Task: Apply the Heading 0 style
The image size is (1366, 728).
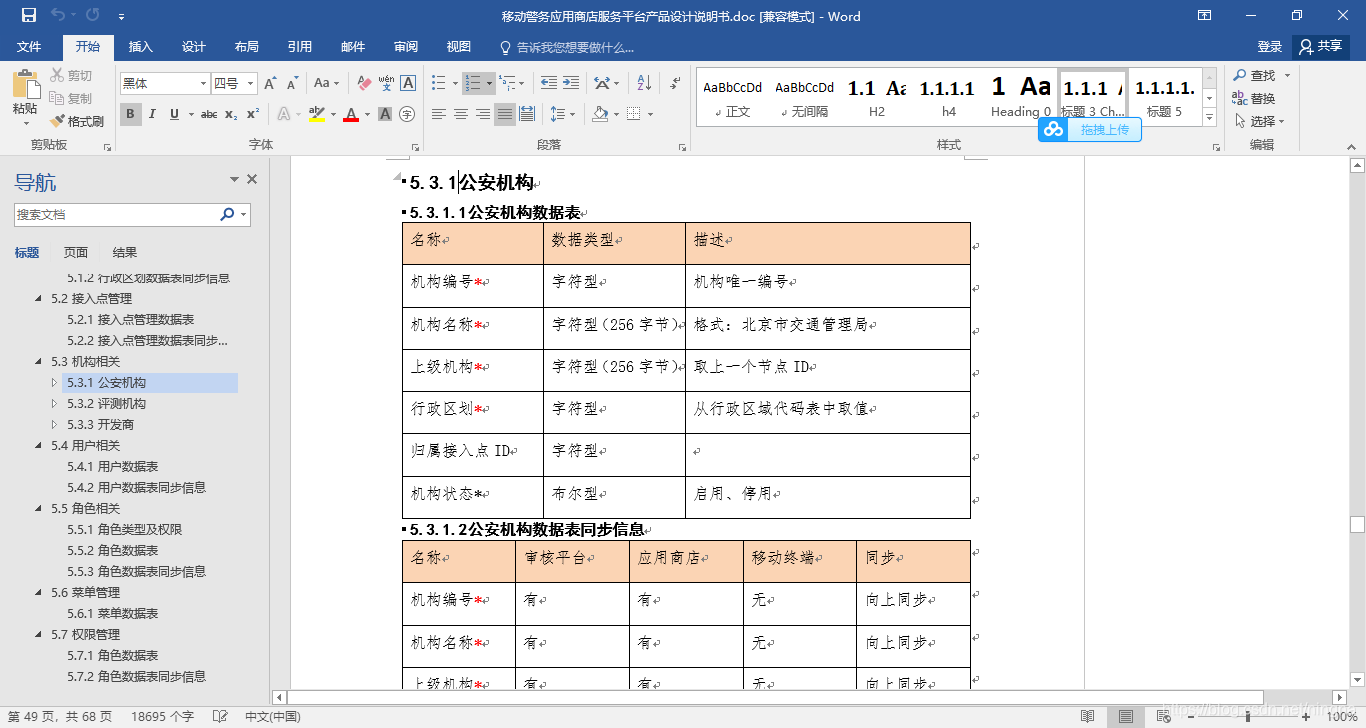Action: click(x=1021, y=97)
